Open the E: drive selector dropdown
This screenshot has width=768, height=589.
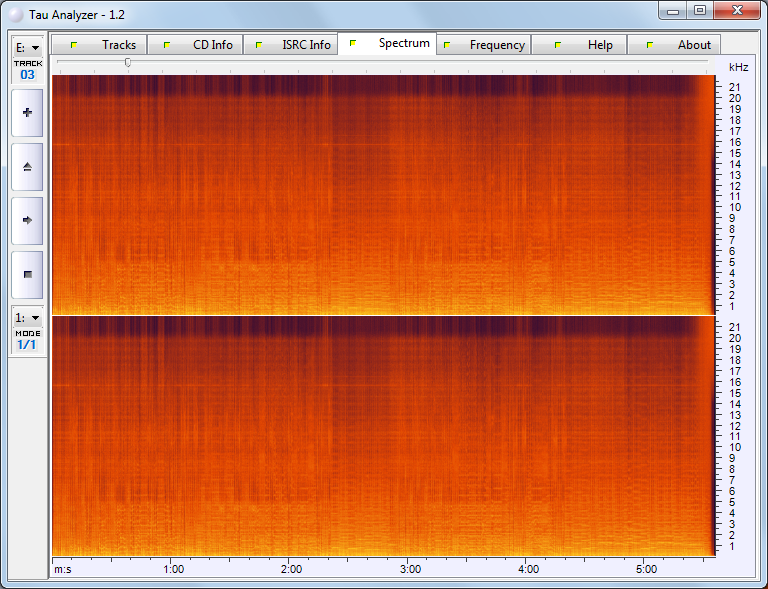point(27,47)
